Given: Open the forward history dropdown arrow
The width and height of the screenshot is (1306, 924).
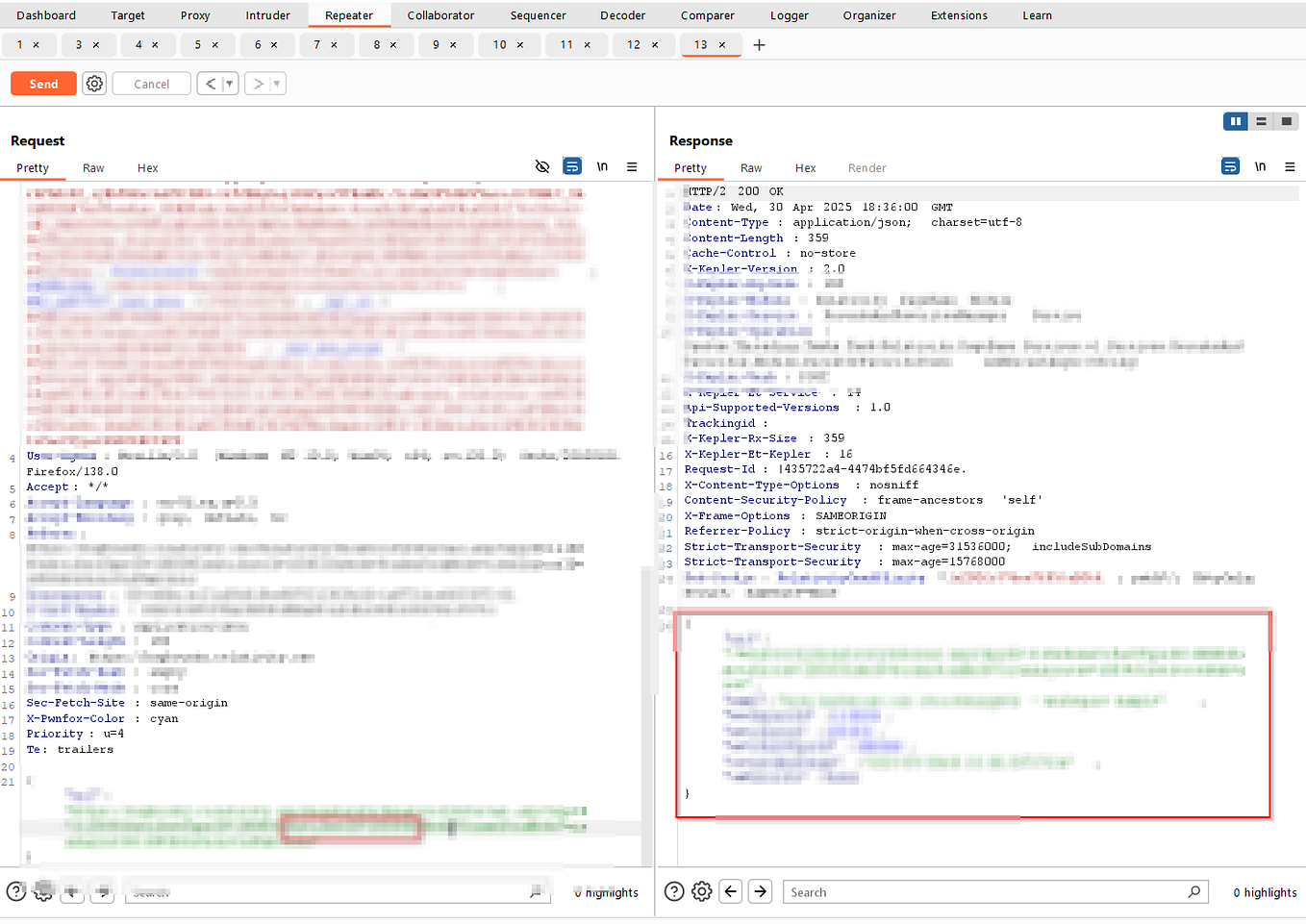Looking at the screenshot, I should (x=274, y=84).
